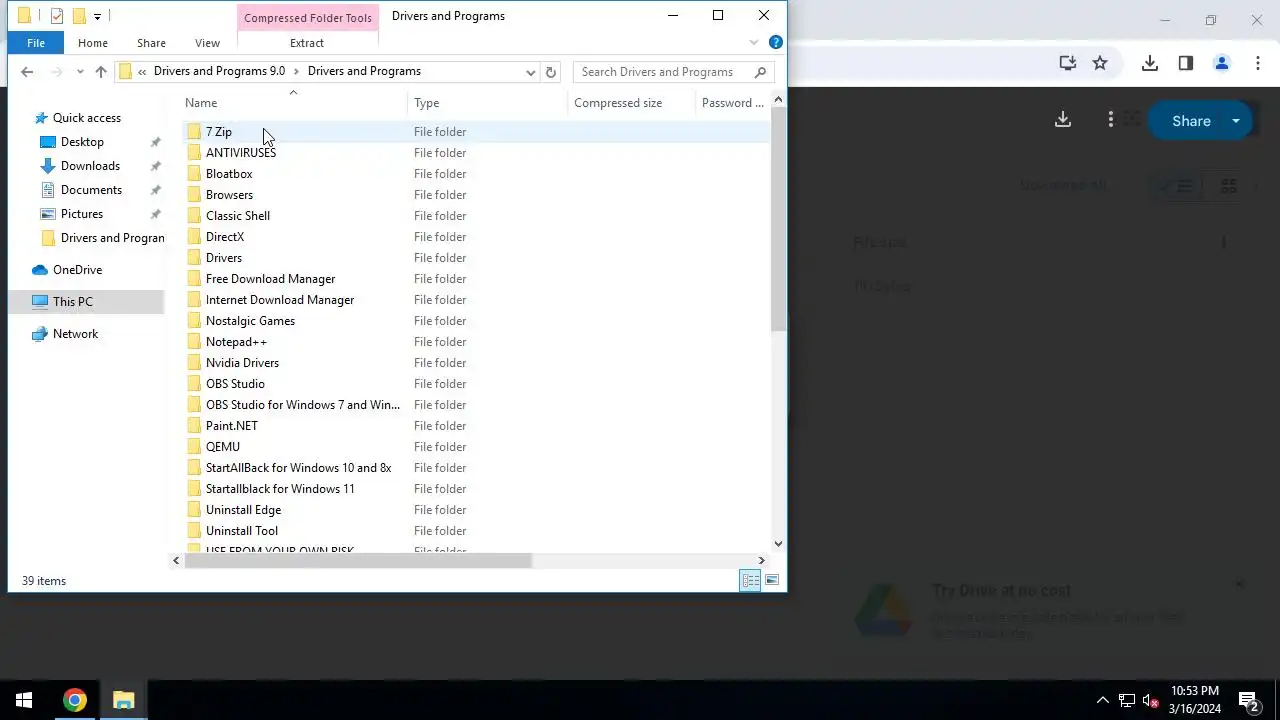Click the search magnifier icon
This screenshot has height=720, width=1280.
[760, 72]
